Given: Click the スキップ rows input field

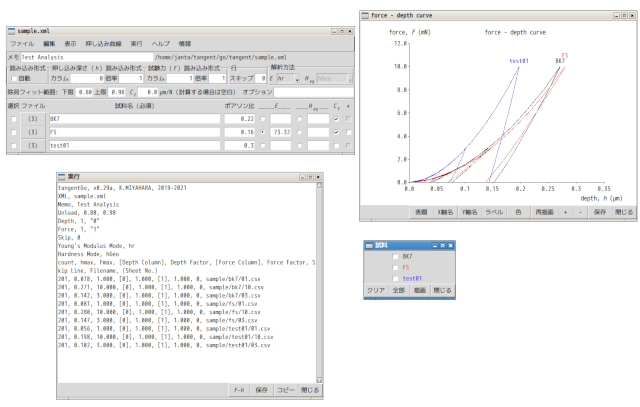Looking at the screenshot, I should pyautogui.click(x=260, y=78).
